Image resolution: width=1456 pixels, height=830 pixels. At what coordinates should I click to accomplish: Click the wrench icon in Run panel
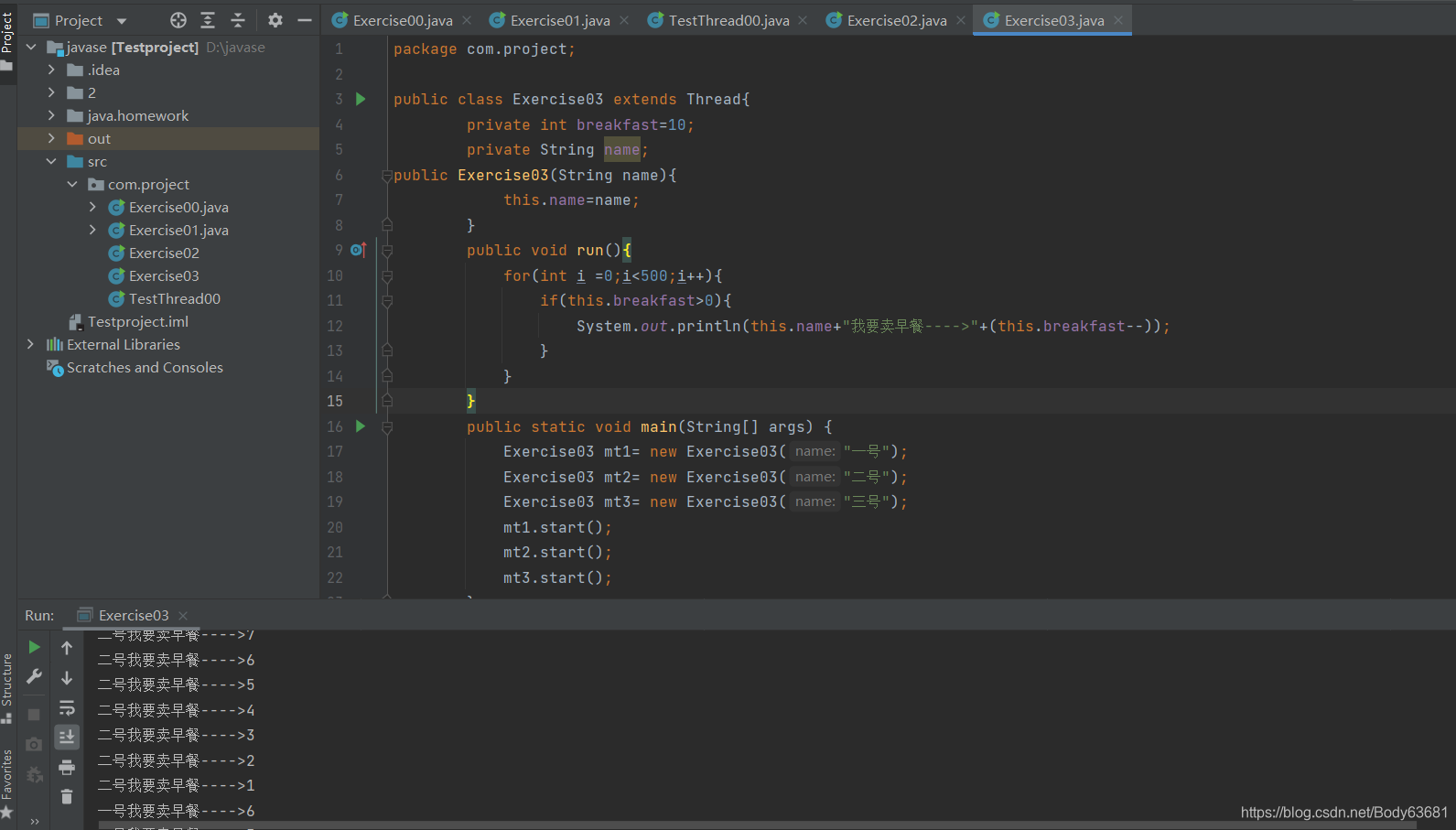(x=34, y=677)
